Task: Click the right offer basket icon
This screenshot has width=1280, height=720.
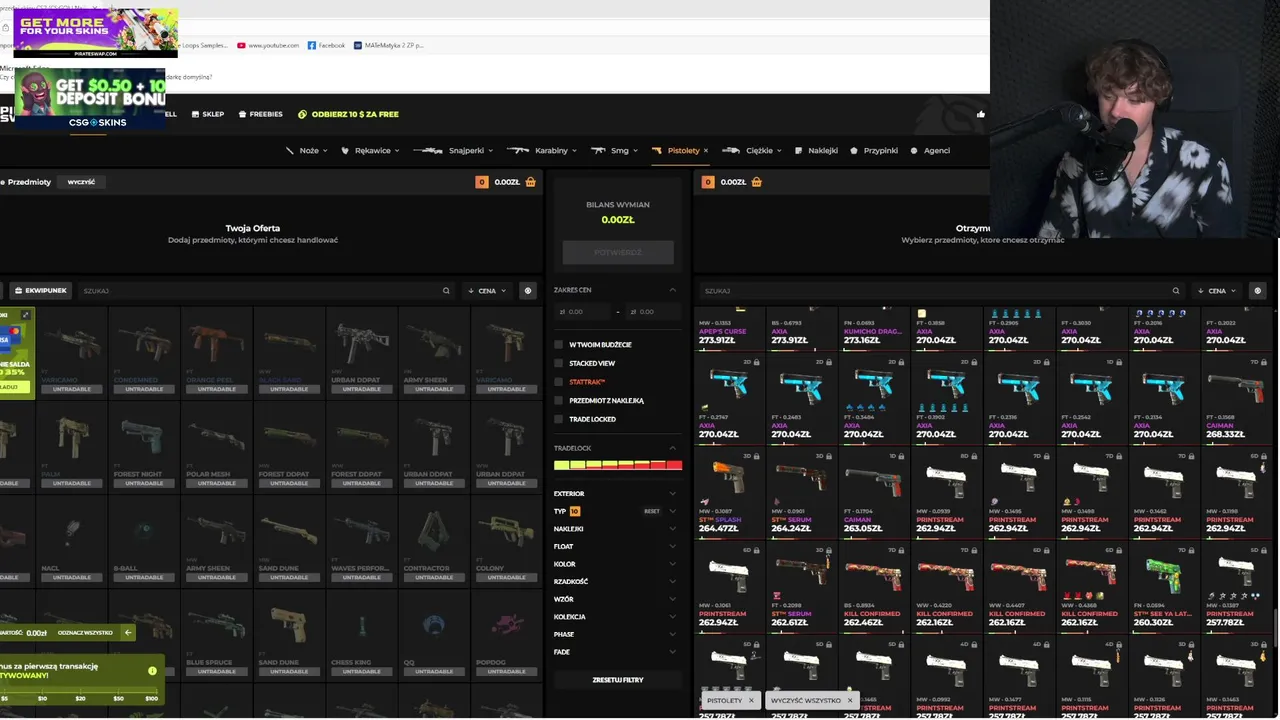Action: point(756,182)
